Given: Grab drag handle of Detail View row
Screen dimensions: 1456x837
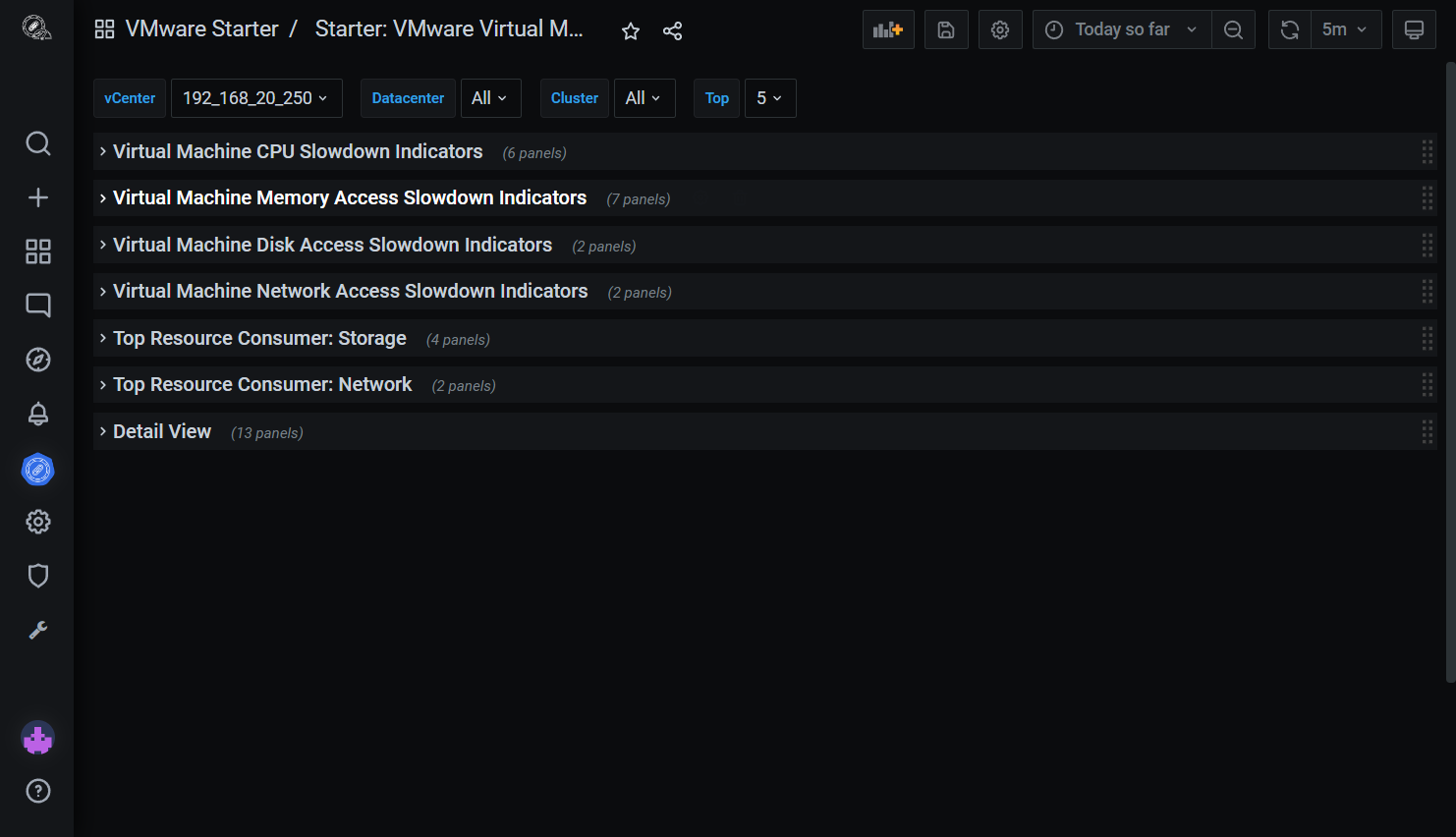Looking at the screenshot, I should (1427, 431).
